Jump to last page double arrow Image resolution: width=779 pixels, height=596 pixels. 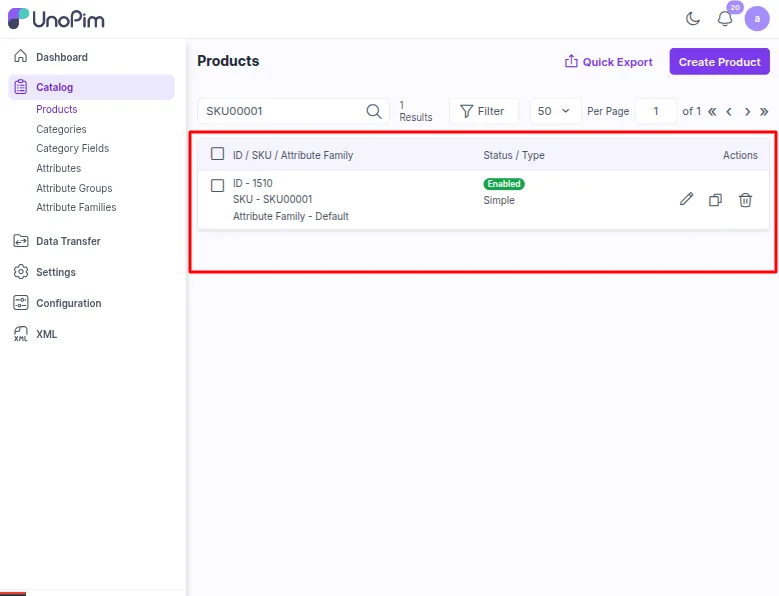tap(764, 111)
